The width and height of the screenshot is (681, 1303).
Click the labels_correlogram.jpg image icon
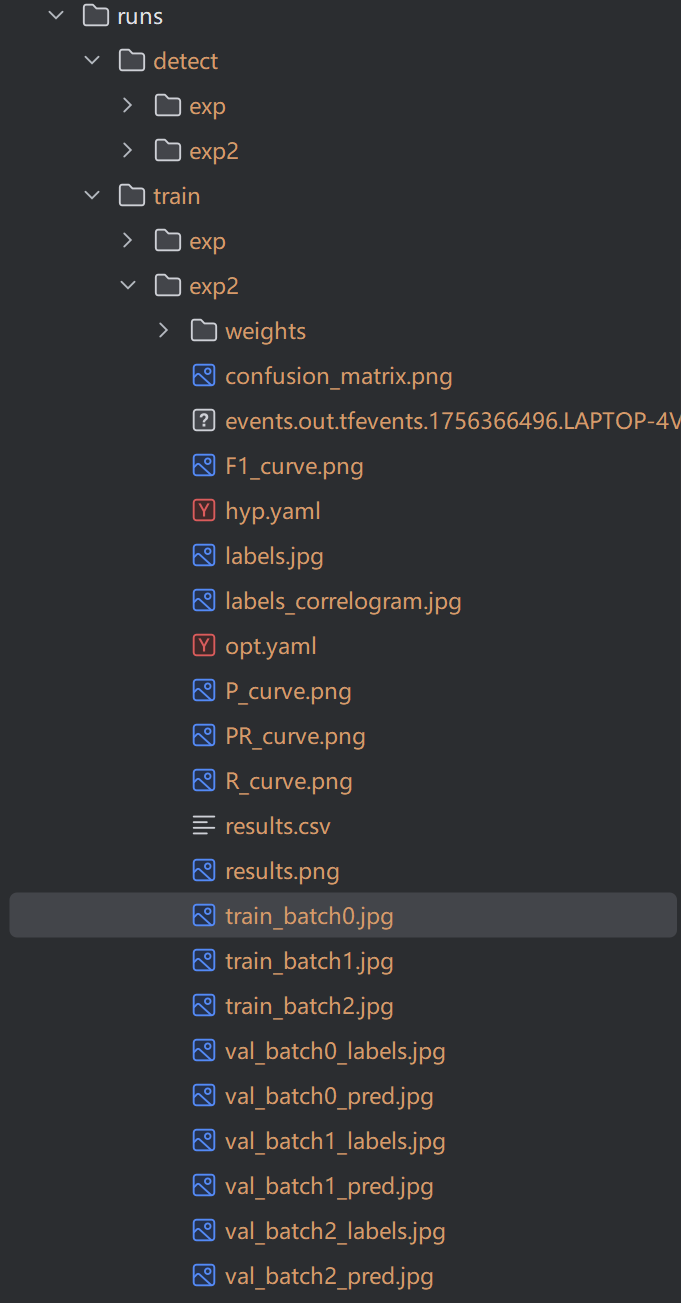[204, 601]
